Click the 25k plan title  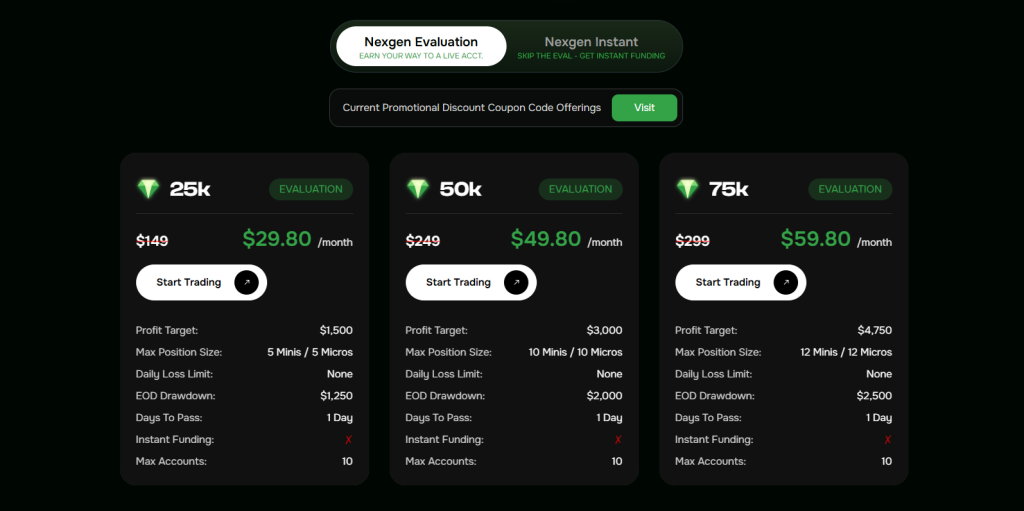(190, 190)
